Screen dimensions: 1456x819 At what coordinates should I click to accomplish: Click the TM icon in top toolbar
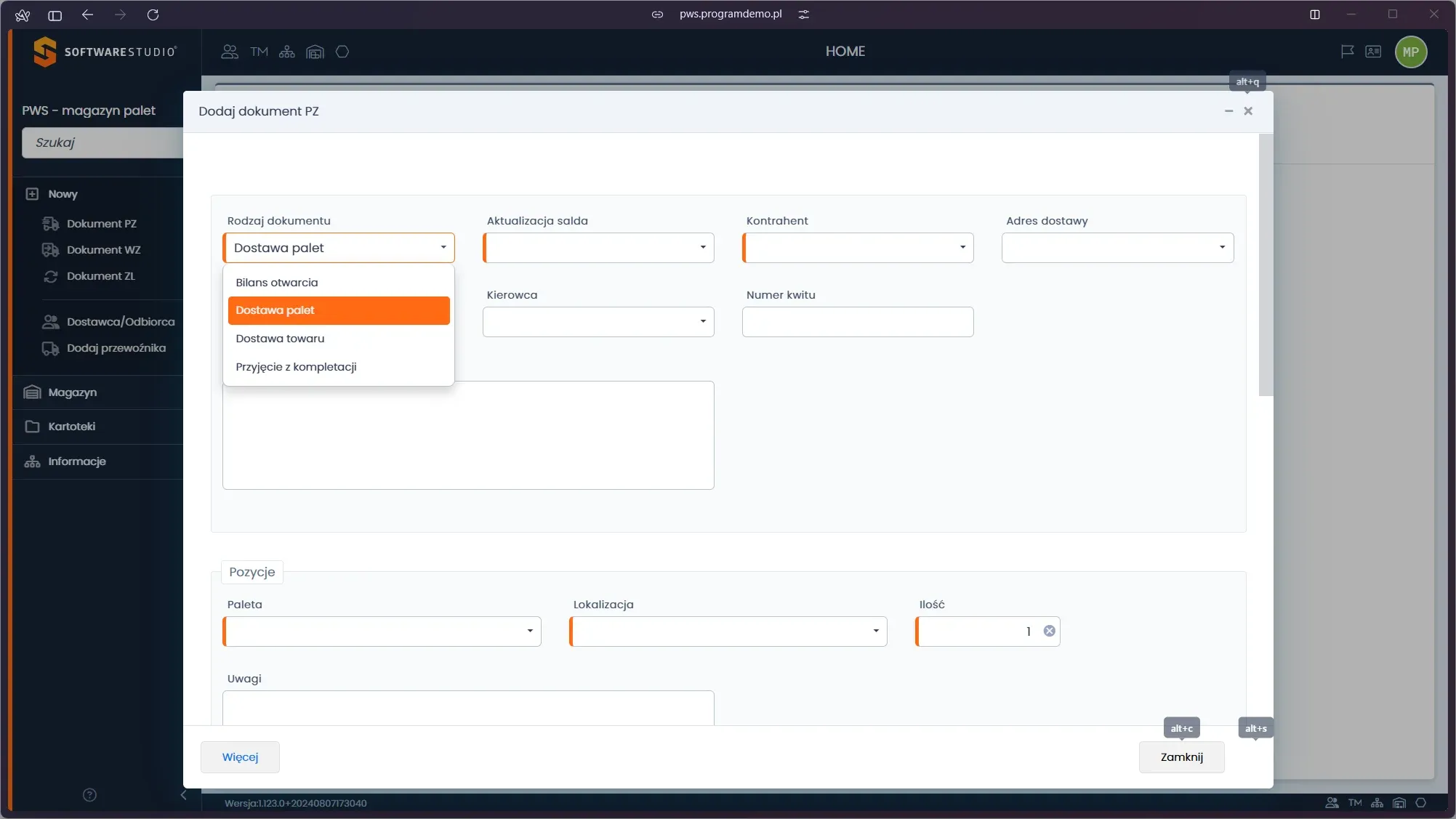259,52
